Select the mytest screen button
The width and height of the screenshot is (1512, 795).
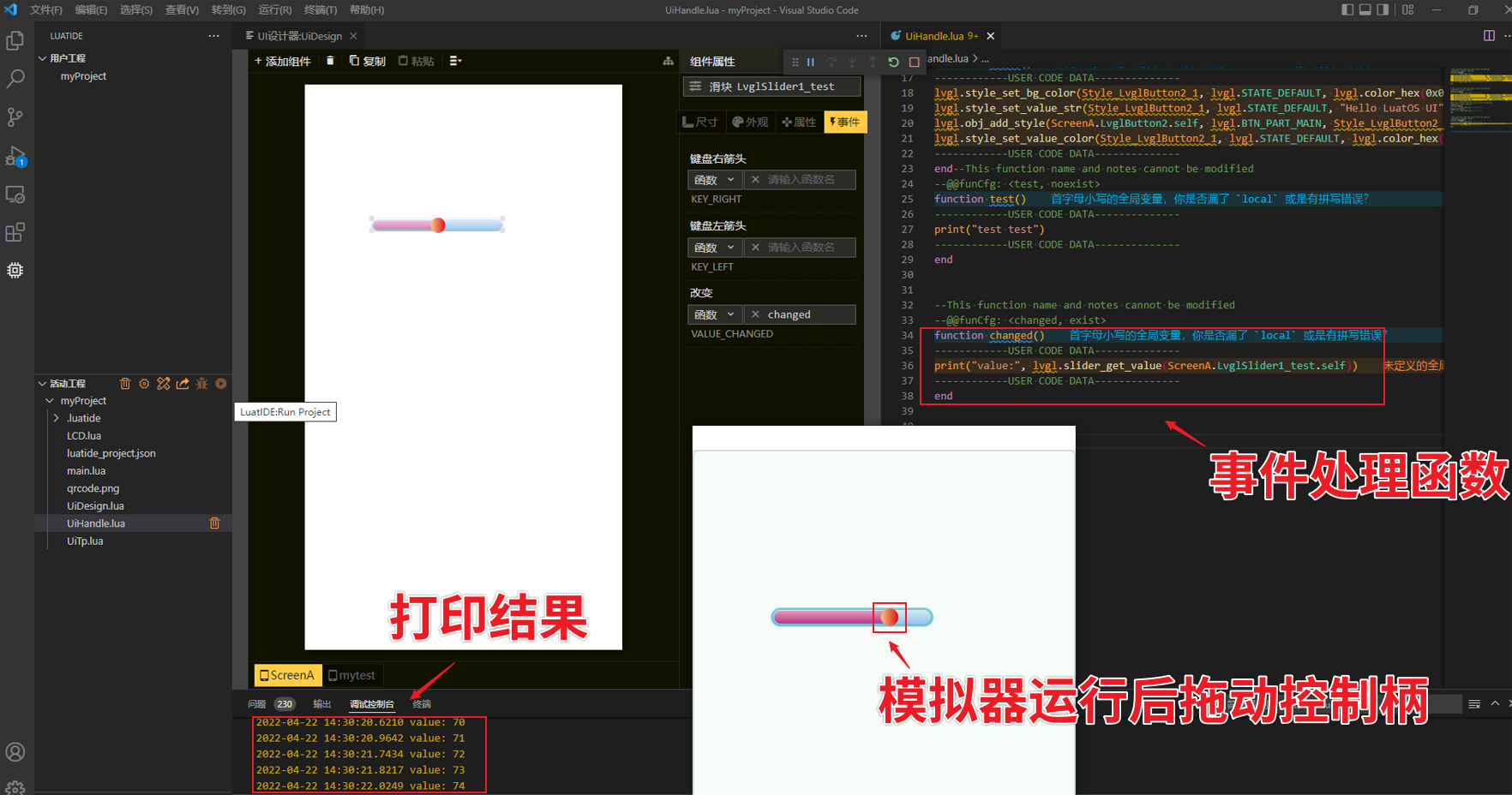click(x=351, y=674)
